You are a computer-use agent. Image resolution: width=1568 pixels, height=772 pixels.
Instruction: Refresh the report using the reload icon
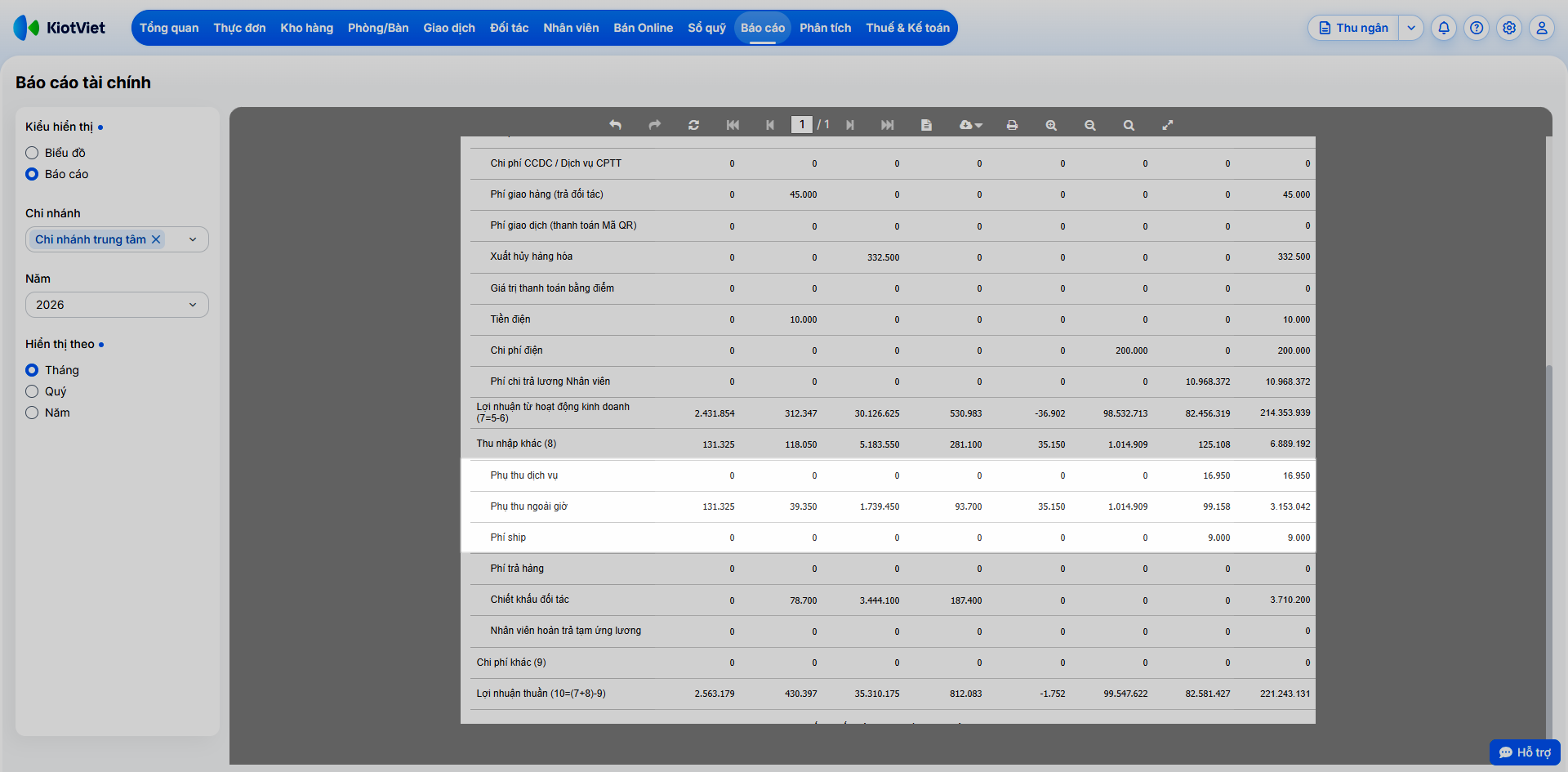[693, 125]
